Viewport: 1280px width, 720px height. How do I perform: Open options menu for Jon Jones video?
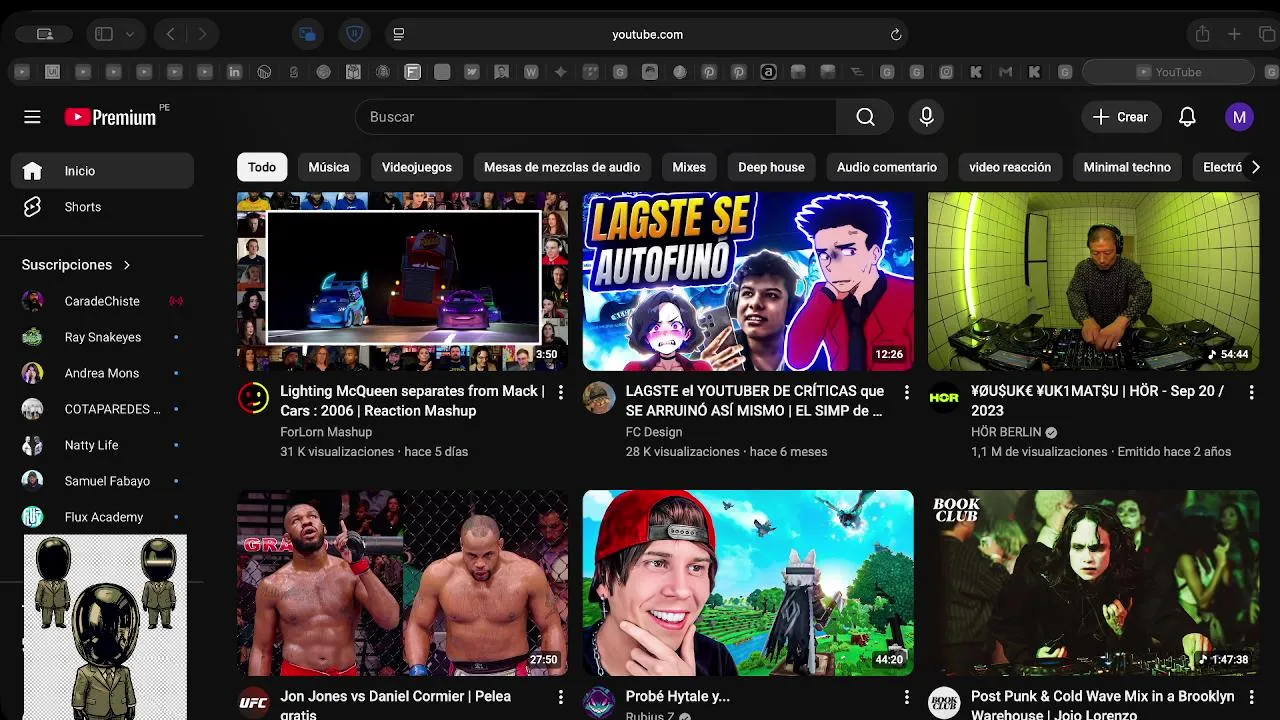560,697
